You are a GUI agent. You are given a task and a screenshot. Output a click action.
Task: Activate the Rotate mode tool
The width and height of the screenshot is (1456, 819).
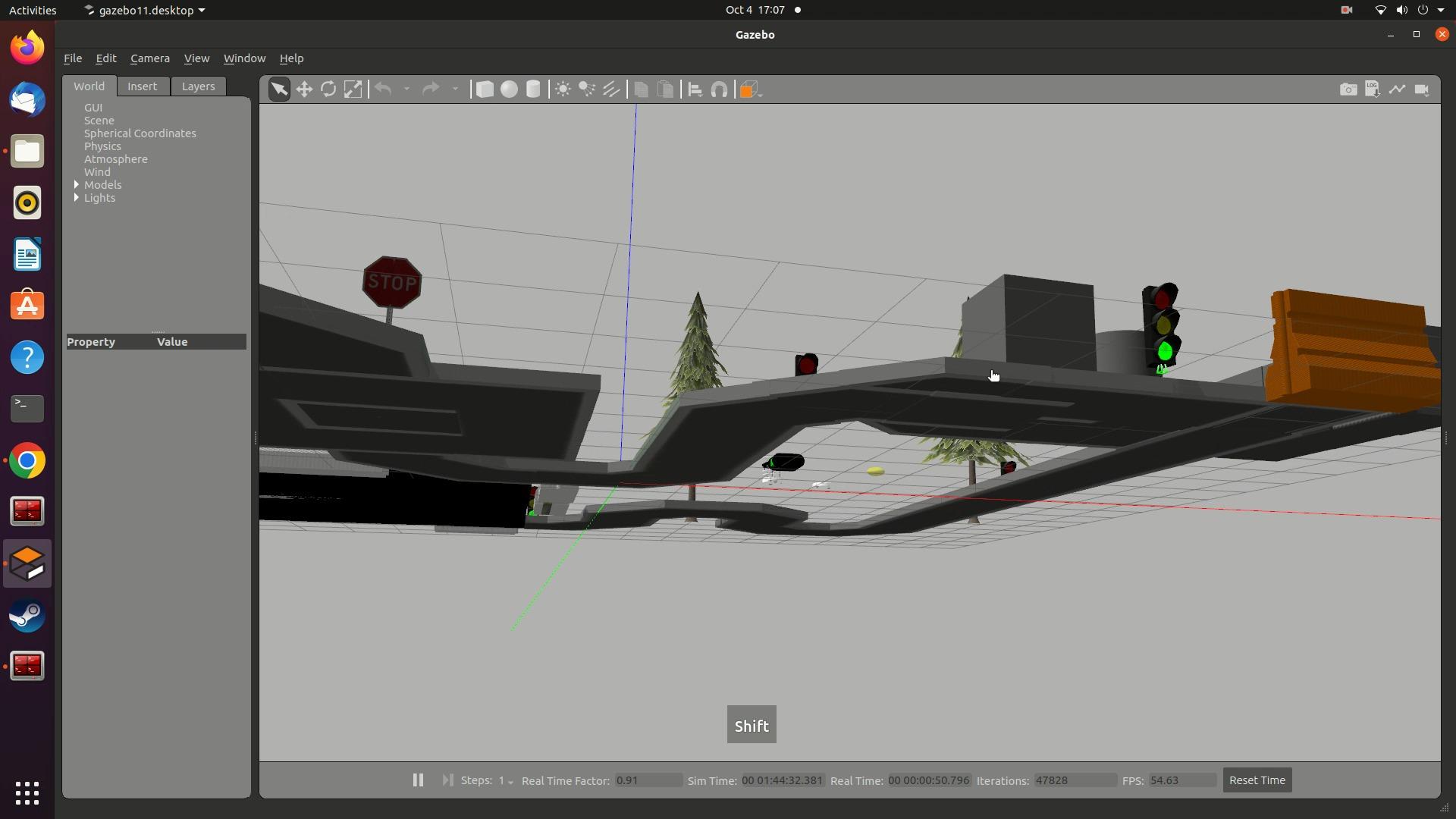tap(328, 89)
